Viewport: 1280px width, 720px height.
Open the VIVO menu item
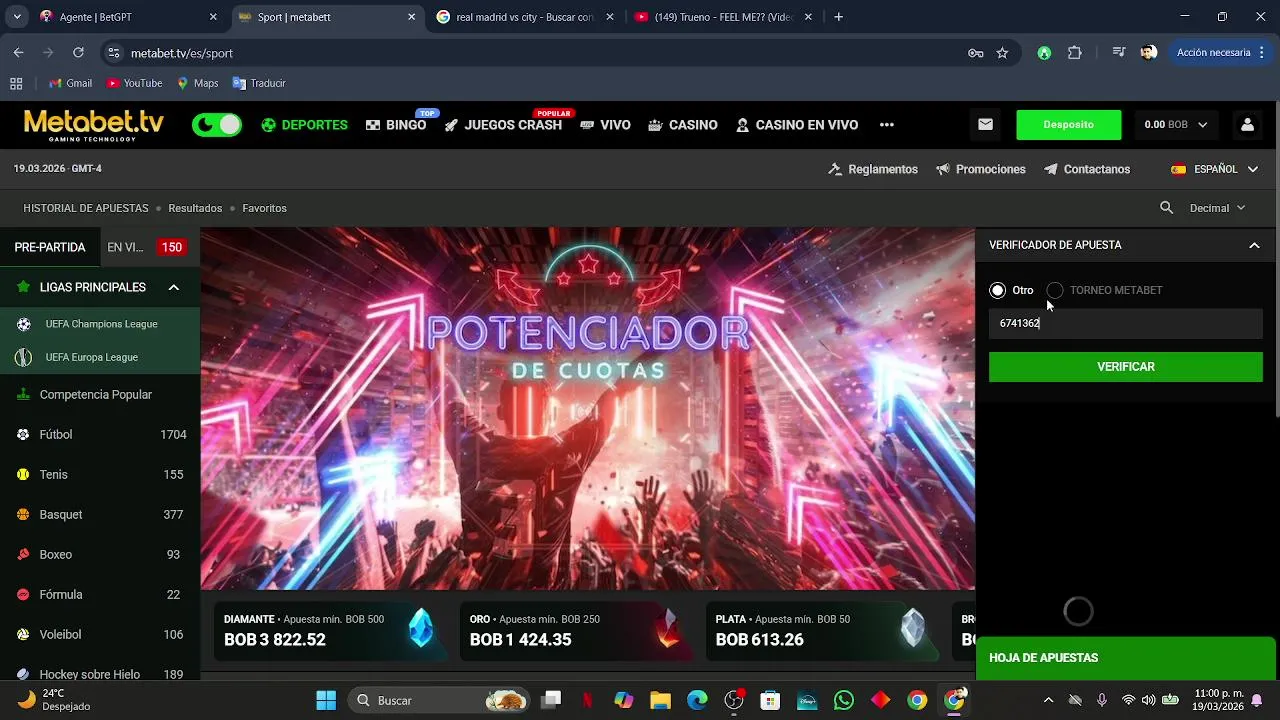point(605,125)
